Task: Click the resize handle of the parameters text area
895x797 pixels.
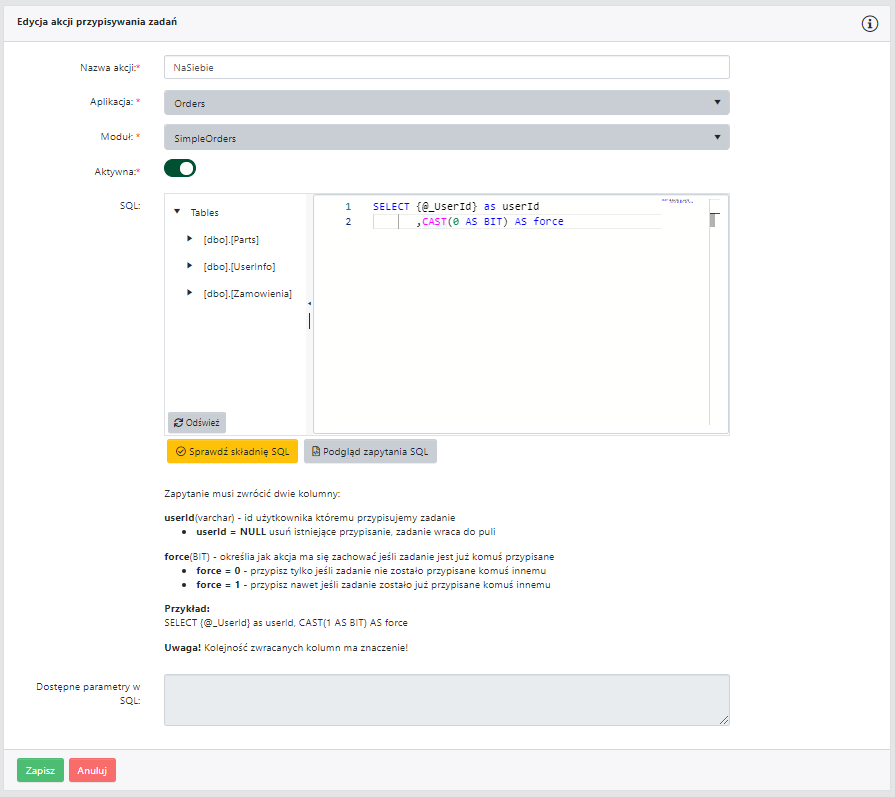Action: (724, 720)
